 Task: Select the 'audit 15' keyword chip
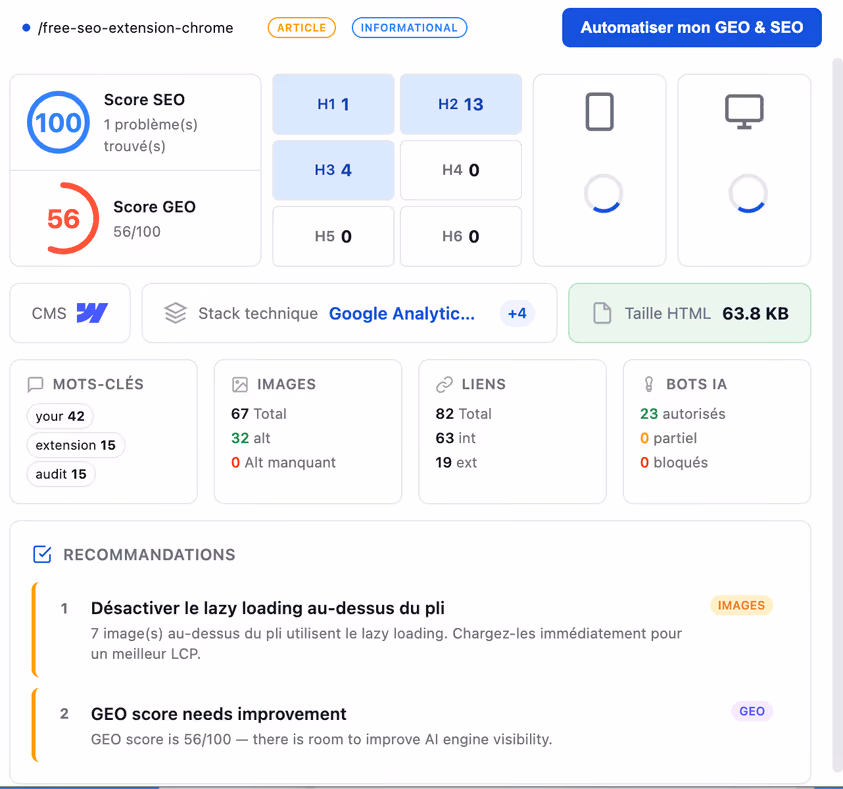[x=61, y=474]
